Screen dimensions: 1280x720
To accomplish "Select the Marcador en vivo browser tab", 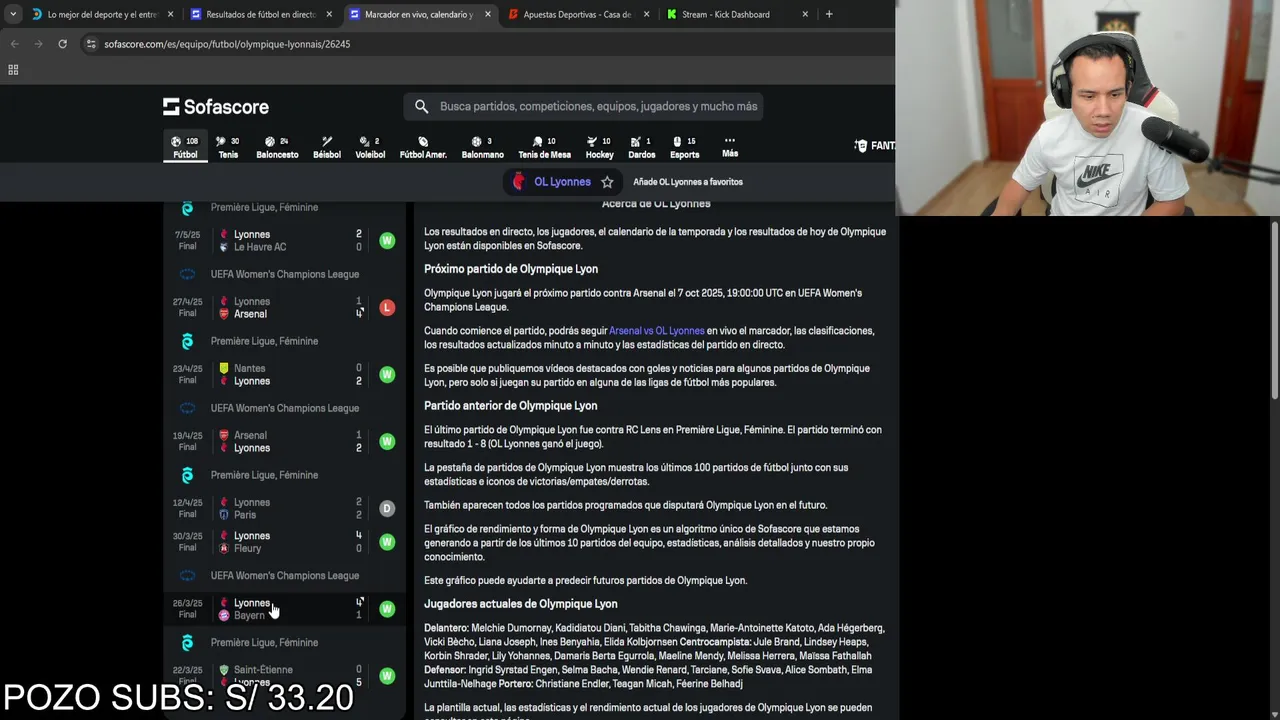I will tap(419, 14).
